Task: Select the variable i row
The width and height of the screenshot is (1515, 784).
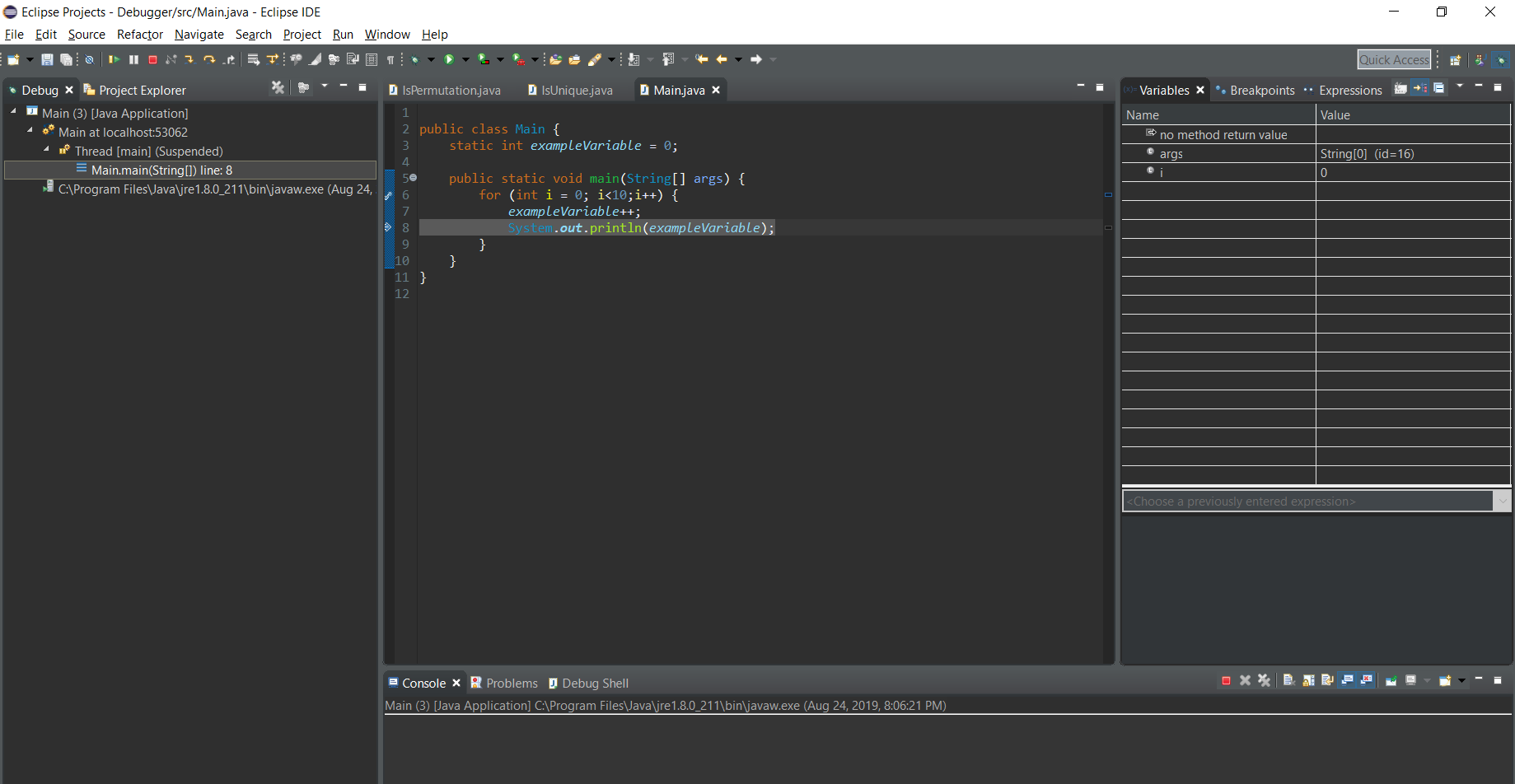Action: 1316,172
